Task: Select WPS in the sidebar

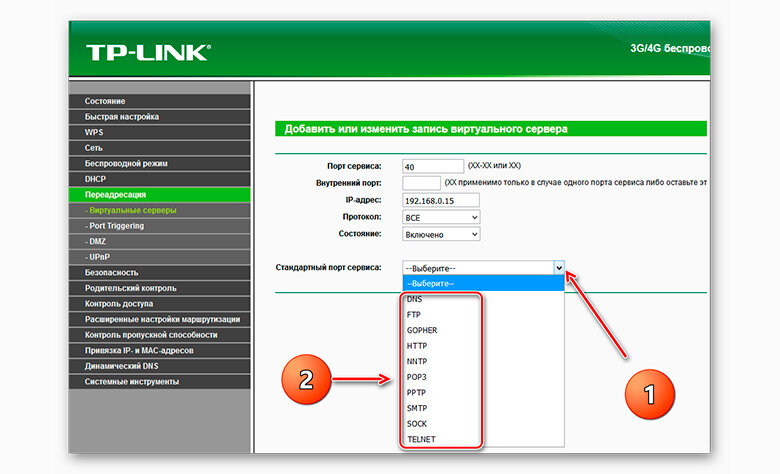Action: tap(159, 132)
